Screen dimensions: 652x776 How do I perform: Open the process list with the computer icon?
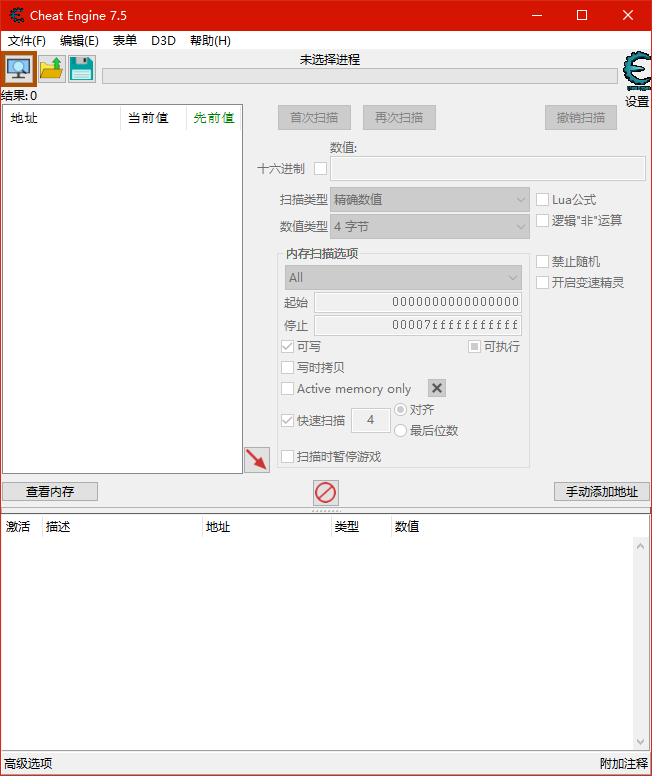pos(19,69)
